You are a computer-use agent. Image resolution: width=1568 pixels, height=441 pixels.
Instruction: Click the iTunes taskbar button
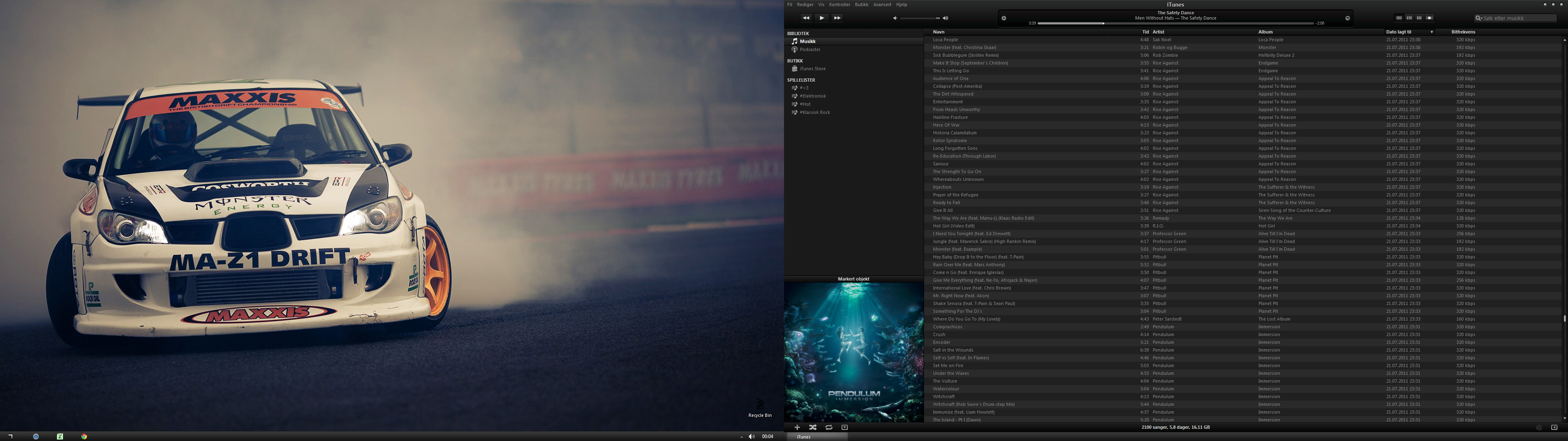[817, 437]
